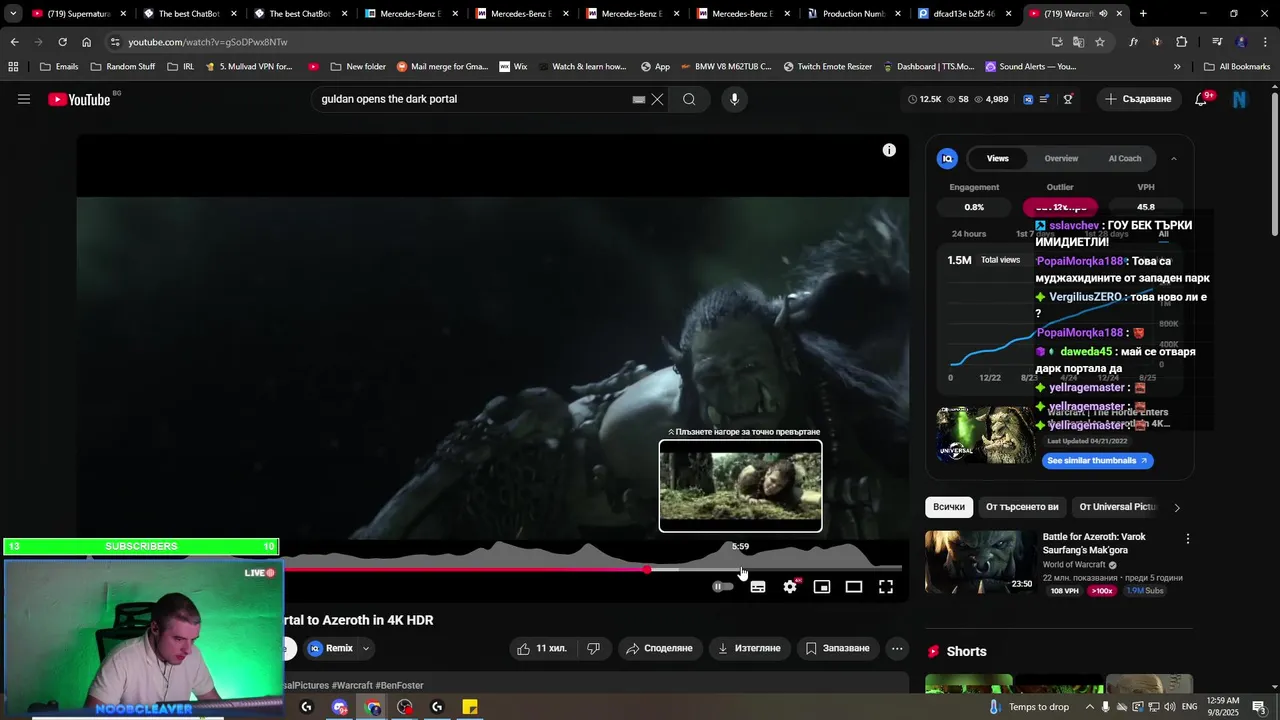This screenshot has height=720, width=1280.
Task: Show video info card icon
Action: [889, 150]
